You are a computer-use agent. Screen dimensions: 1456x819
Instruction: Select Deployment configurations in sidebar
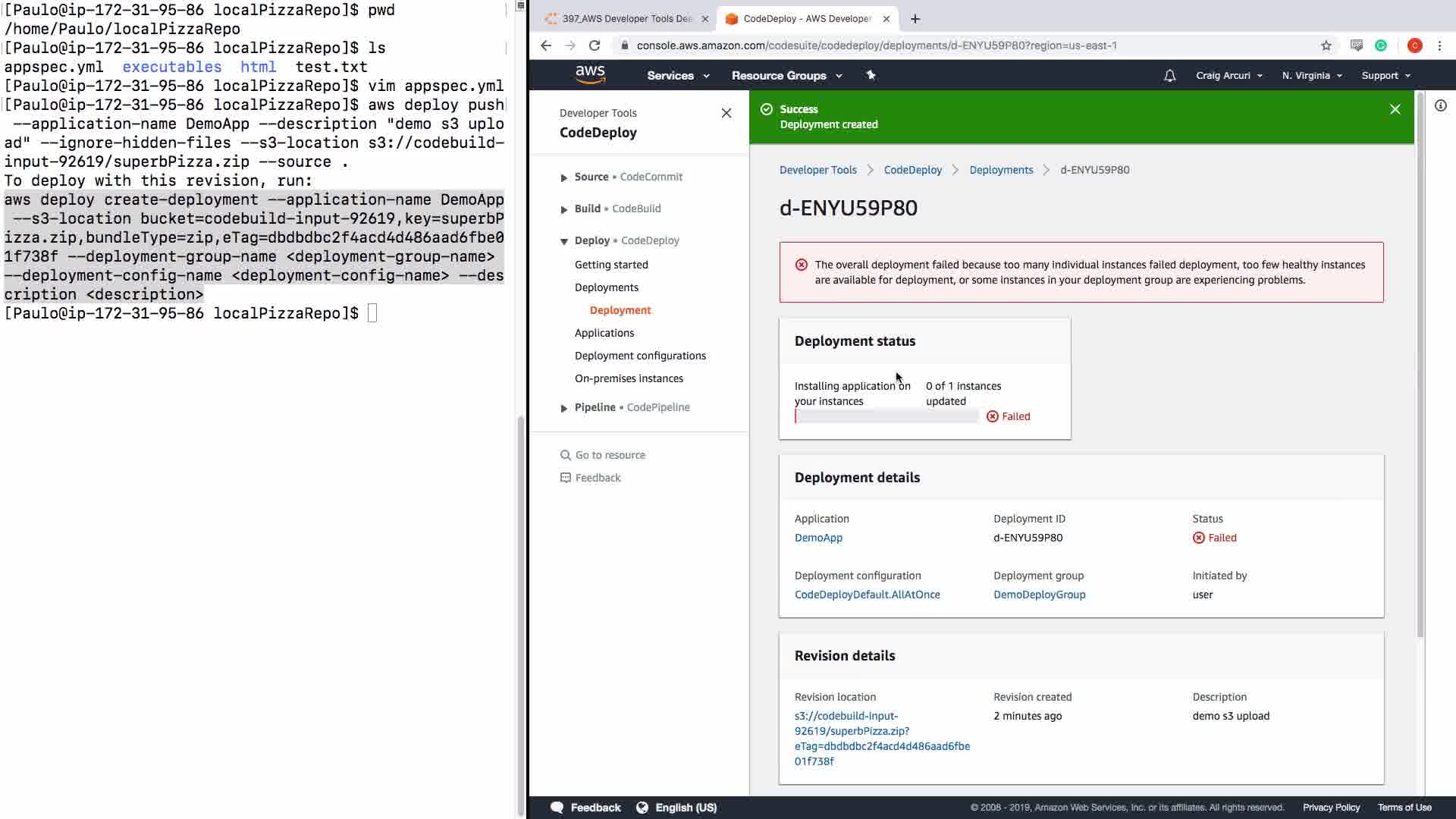(x=639, y=356)
